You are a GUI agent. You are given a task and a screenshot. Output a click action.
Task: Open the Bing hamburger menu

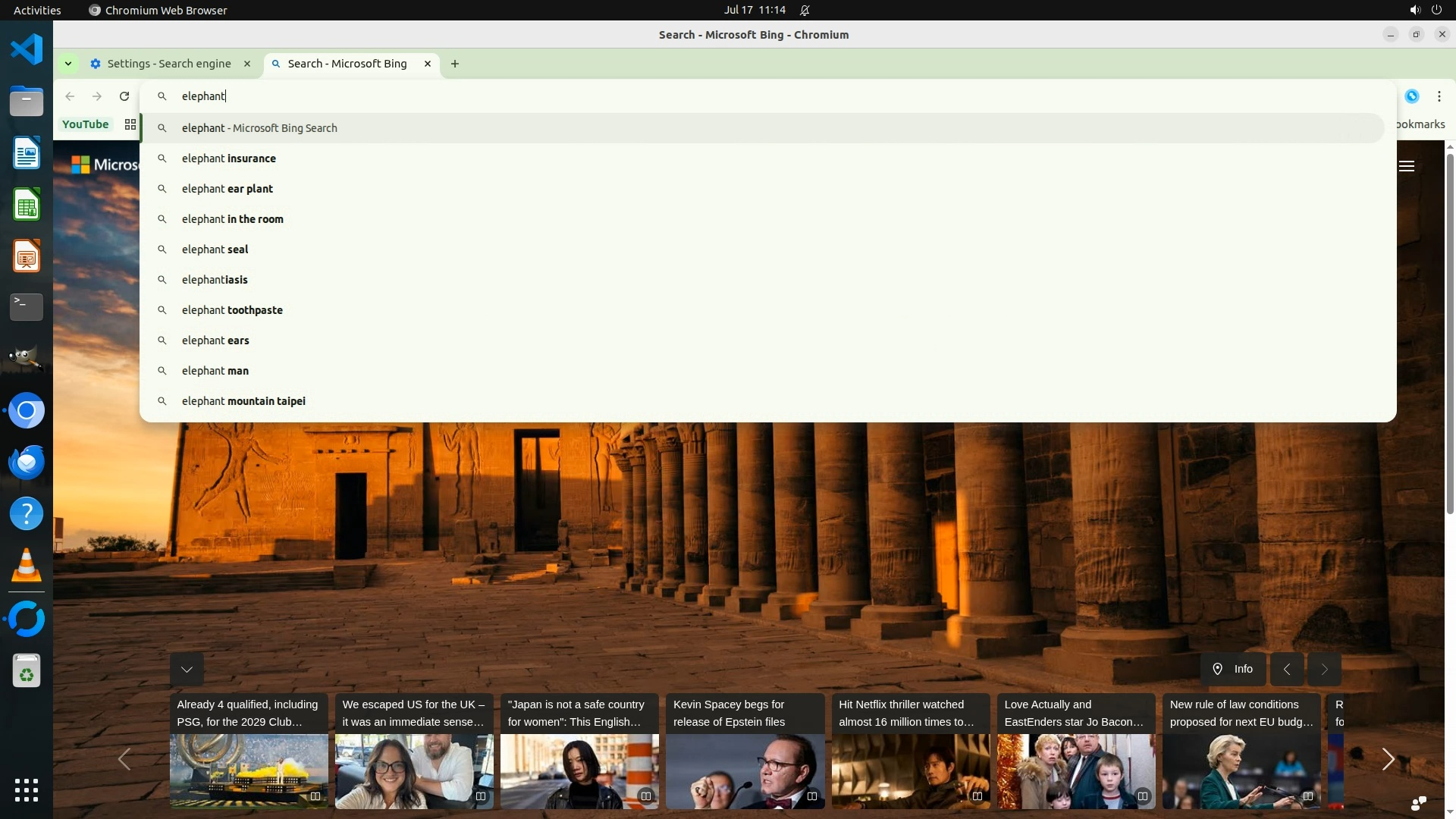click(1406, 166)
